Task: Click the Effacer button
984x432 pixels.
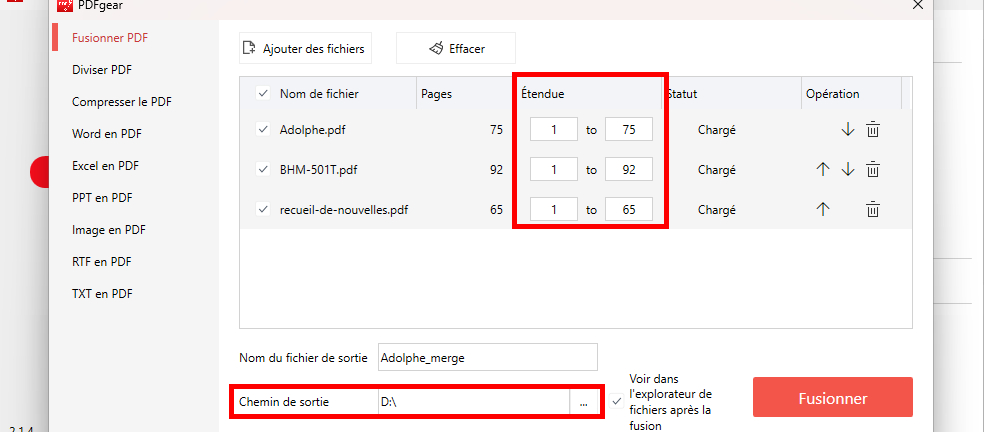Action: point(456,48)
